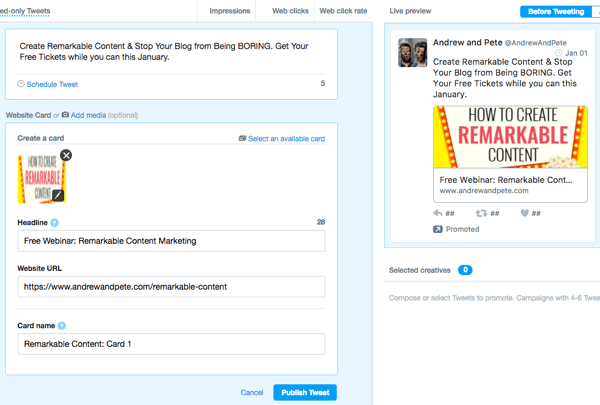Click the Jan 01 date text
Image resolution: width=600 pixels, height=405 pixels.
click(x=576, y=53)
